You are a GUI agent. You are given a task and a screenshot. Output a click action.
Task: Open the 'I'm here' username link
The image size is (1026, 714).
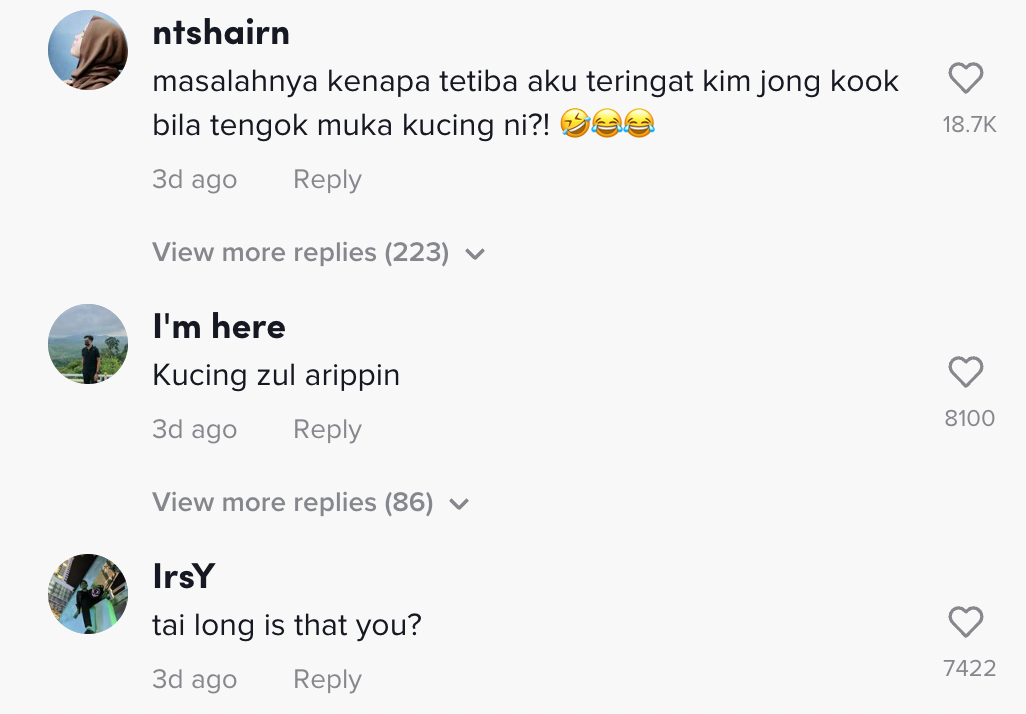point(219,327)
